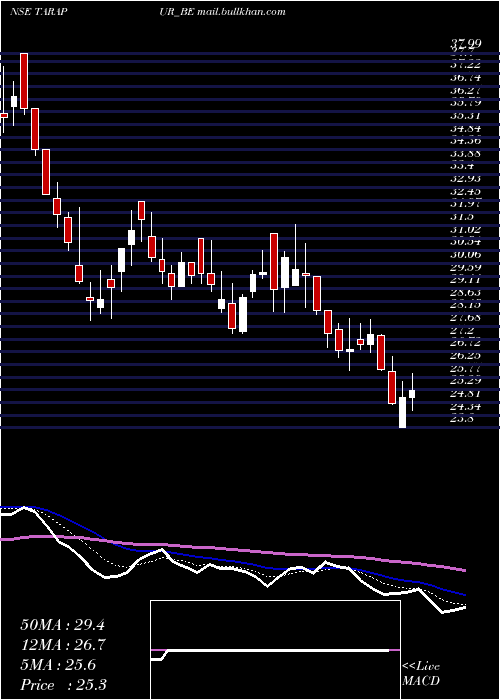Click the 31.02 price axis label
The height and width of the screenshot is (700, 500).
point(465,229)
